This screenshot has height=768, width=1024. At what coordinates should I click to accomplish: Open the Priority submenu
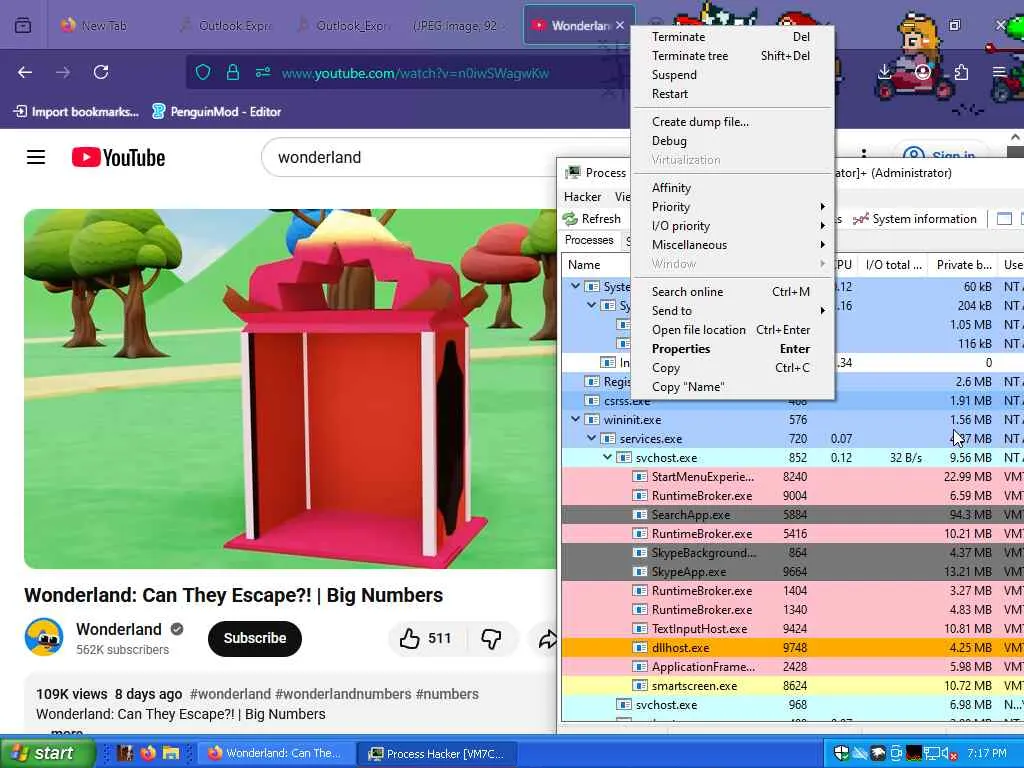coord(733,206)
